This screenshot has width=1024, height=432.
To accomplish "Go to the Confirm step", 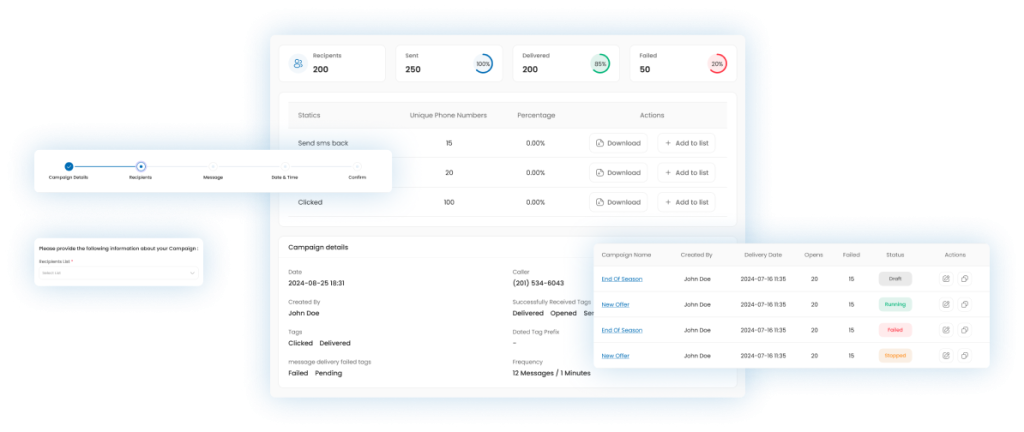I will pos(357,166).
